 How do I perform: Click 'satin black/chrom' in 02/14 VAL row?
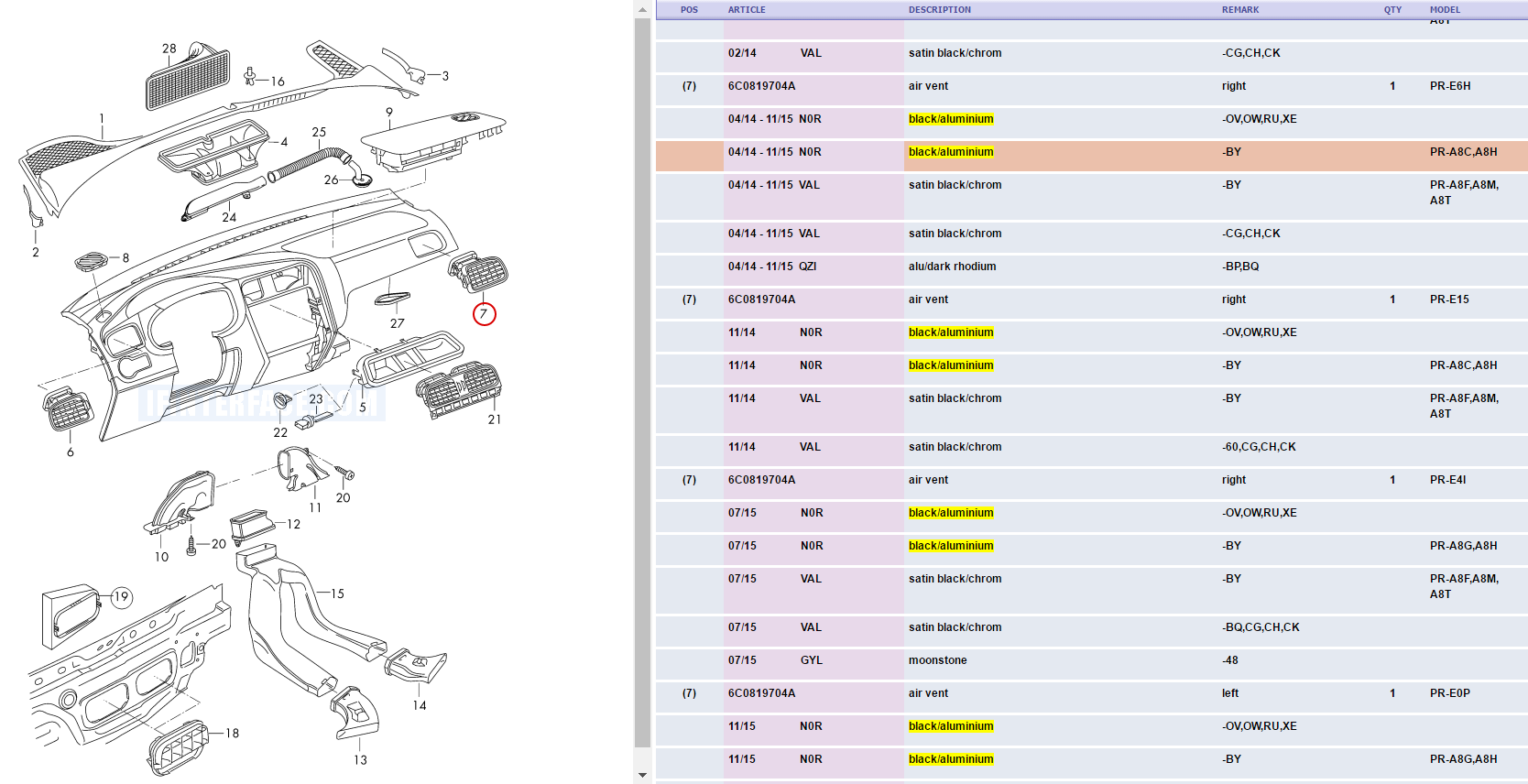point(955,53)
